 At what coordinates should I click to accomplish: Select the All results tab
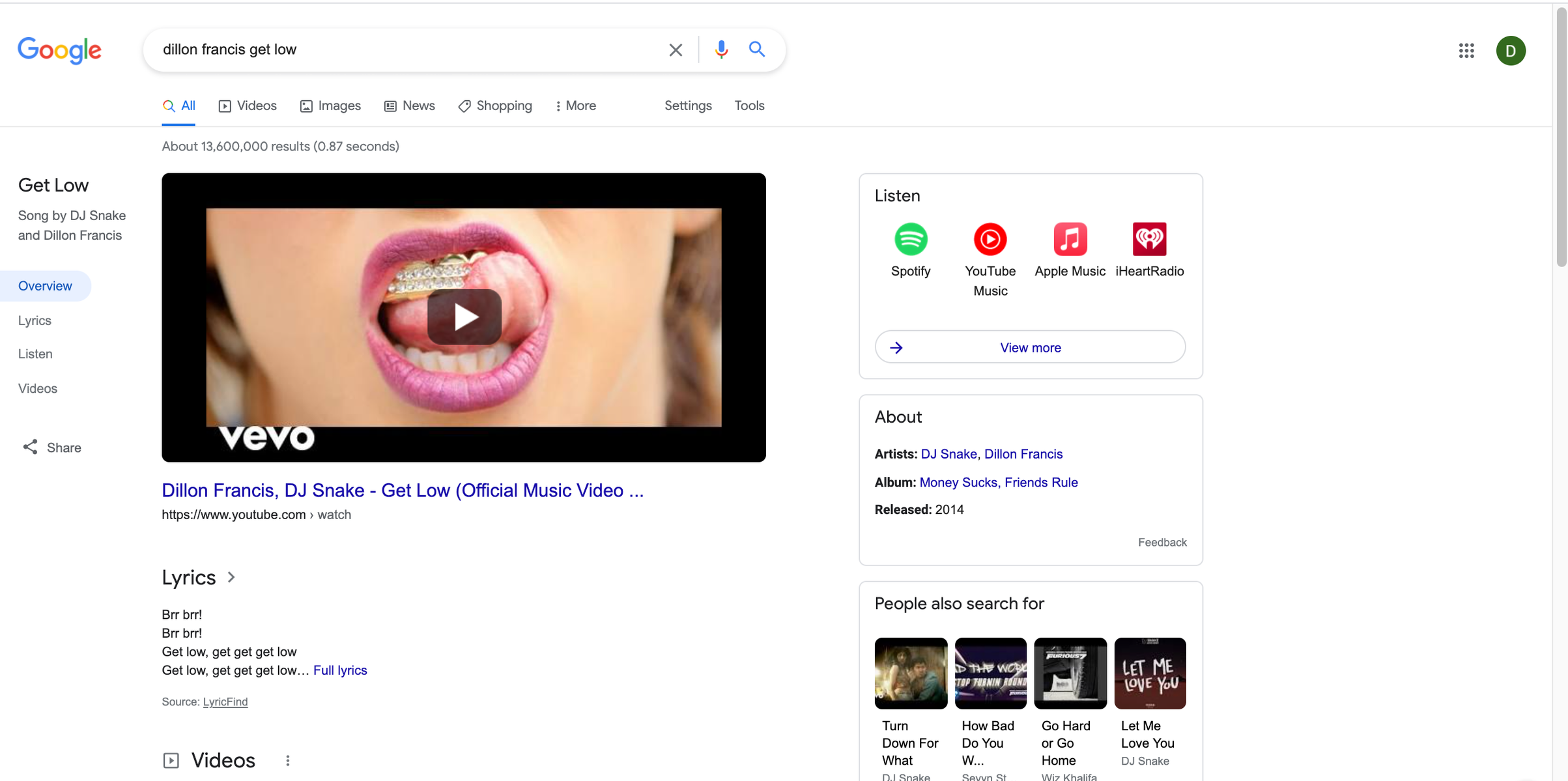point(178,106)
